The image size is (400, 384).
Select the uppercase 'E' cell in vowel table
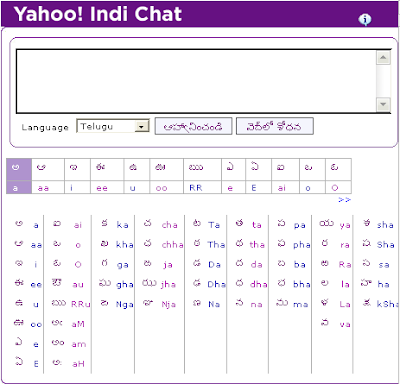point(258,188)
